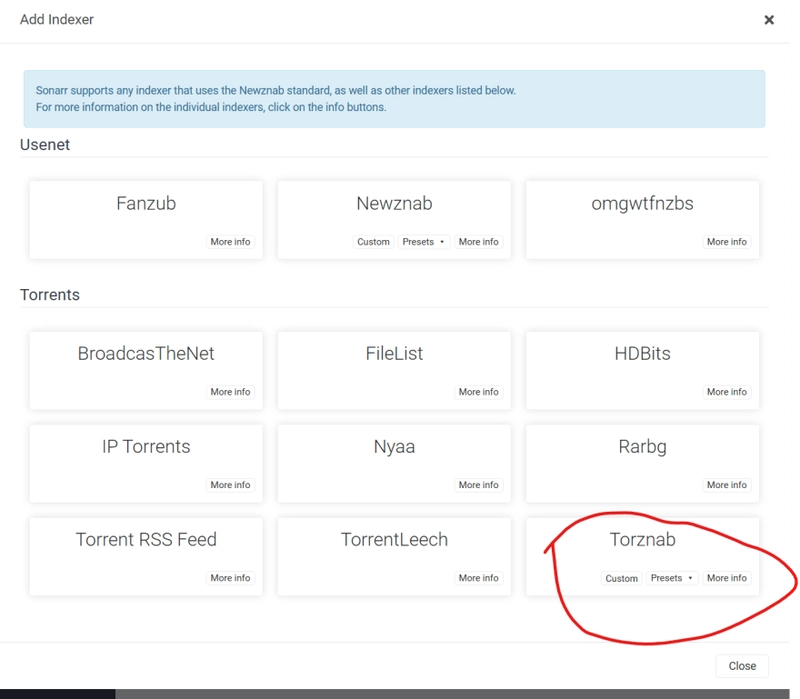
Task: Open More info for Fanzub
Action: (x=230, y=242)
